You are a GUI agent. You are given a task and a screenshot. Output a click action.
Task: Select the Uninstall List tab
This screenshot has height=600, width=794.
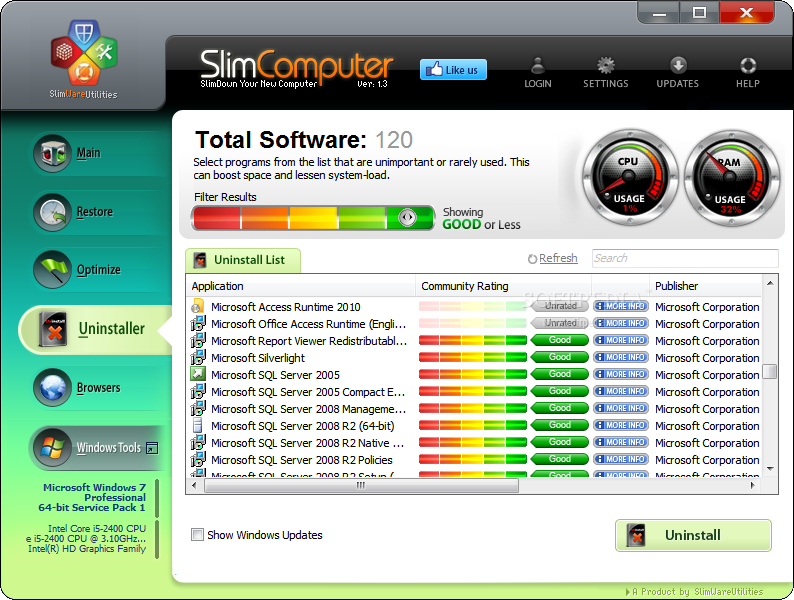pos(243,260)
